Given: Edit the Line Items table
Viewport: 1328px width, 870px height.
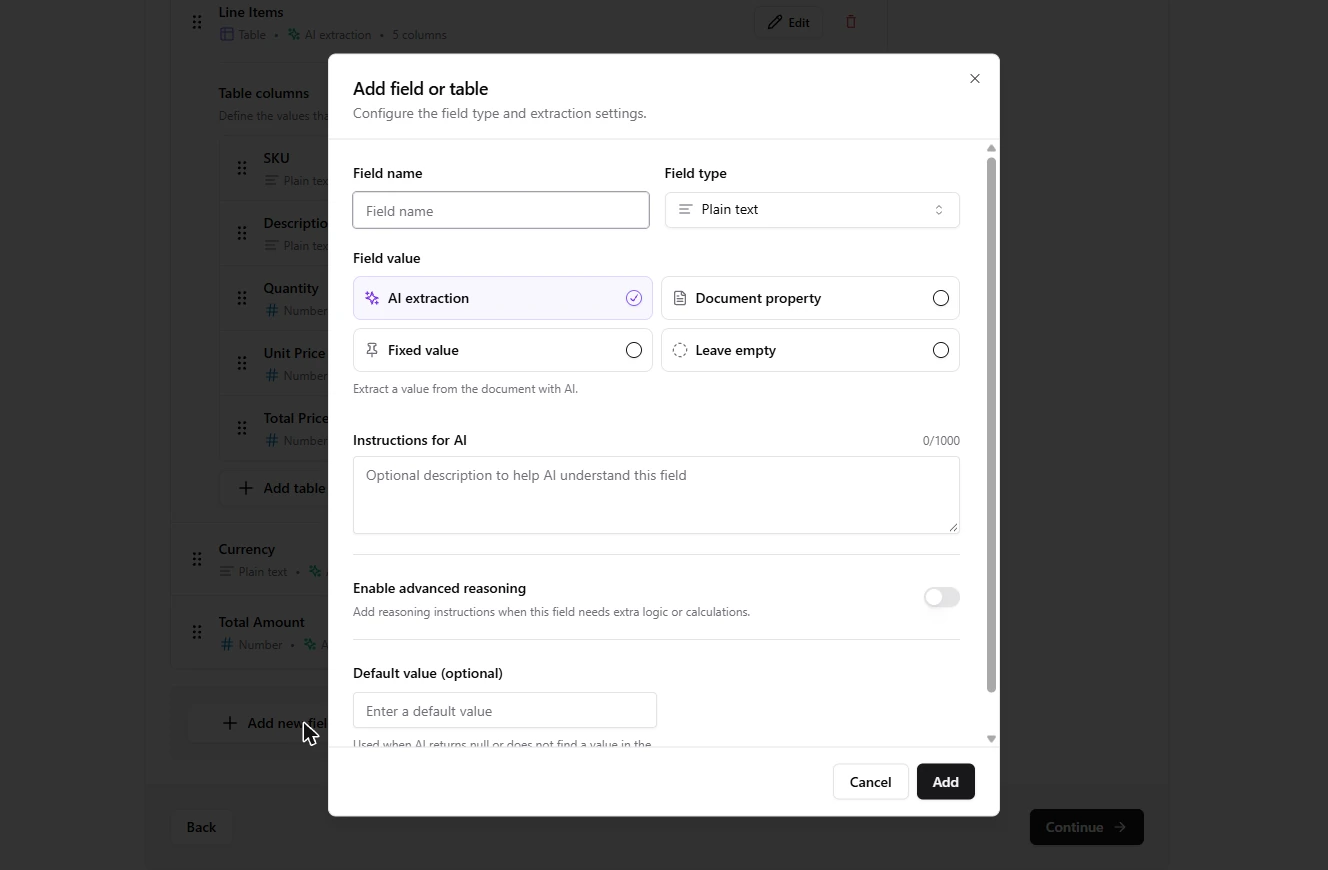Looking at the screenshot, I should click(x=788, y=22).
